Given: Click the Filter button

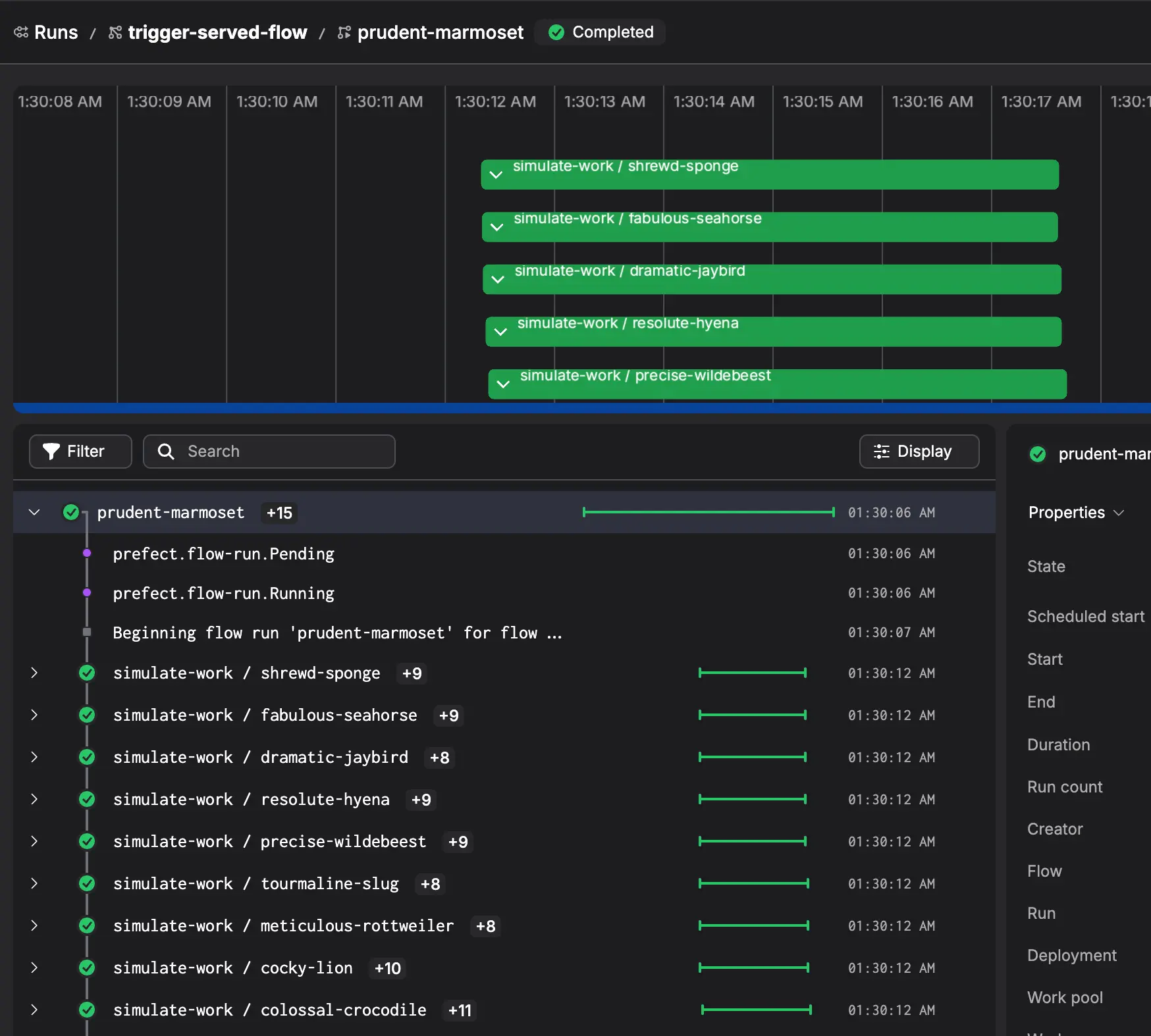Looking at the screenshot, I should click(80, 451).
